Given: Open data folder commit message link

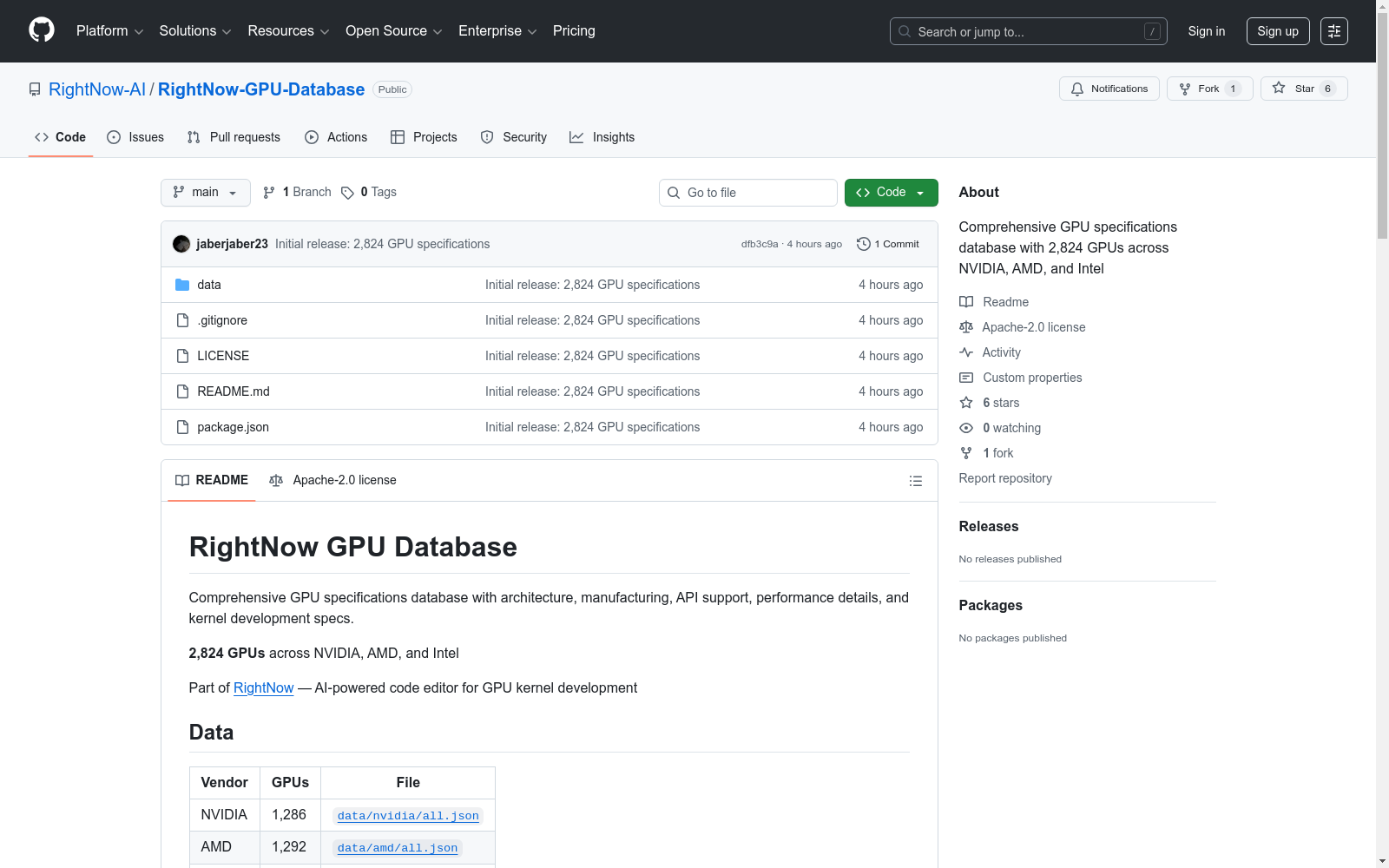Looking at the screenshot, I should pyautogui.click(x=593, y=285).
